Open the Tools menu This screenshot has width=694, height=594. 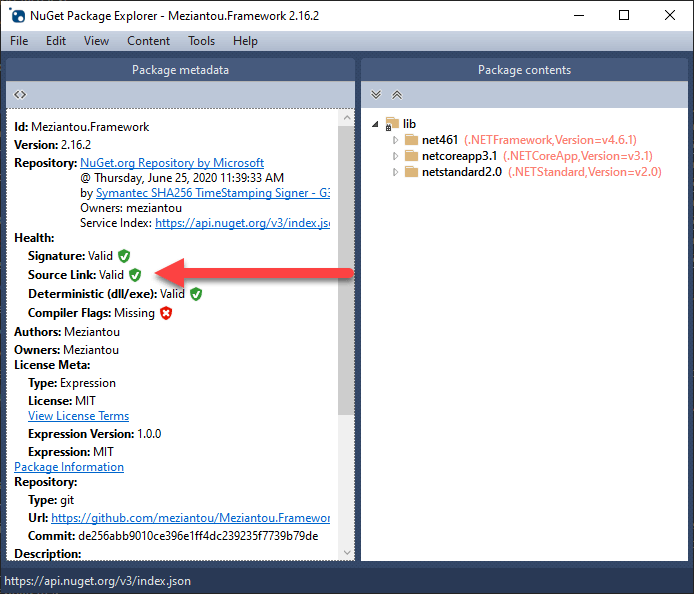coord(201,41)
